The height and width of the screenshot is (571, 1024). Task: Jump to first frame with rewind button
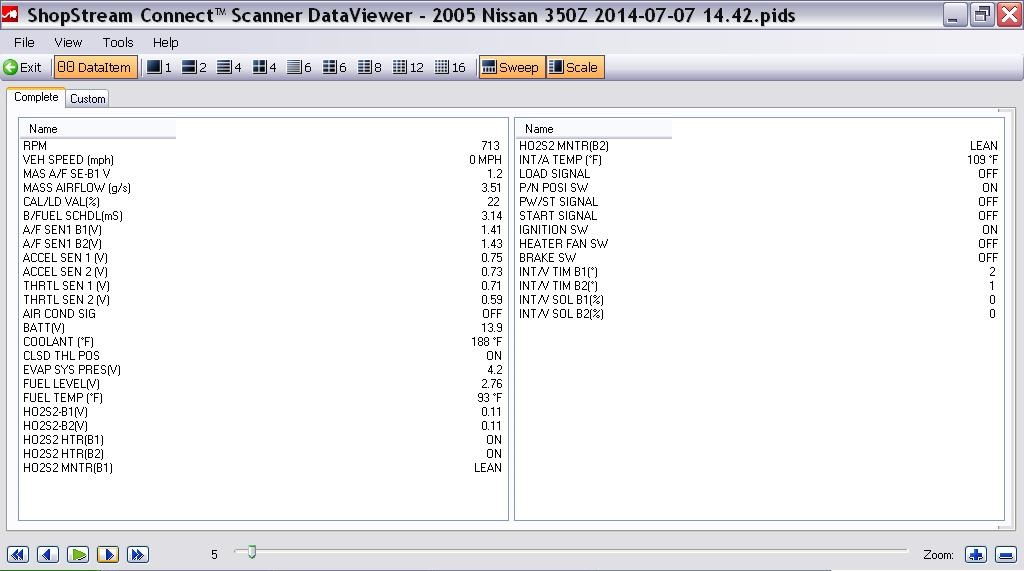click(x=18, y=555)
